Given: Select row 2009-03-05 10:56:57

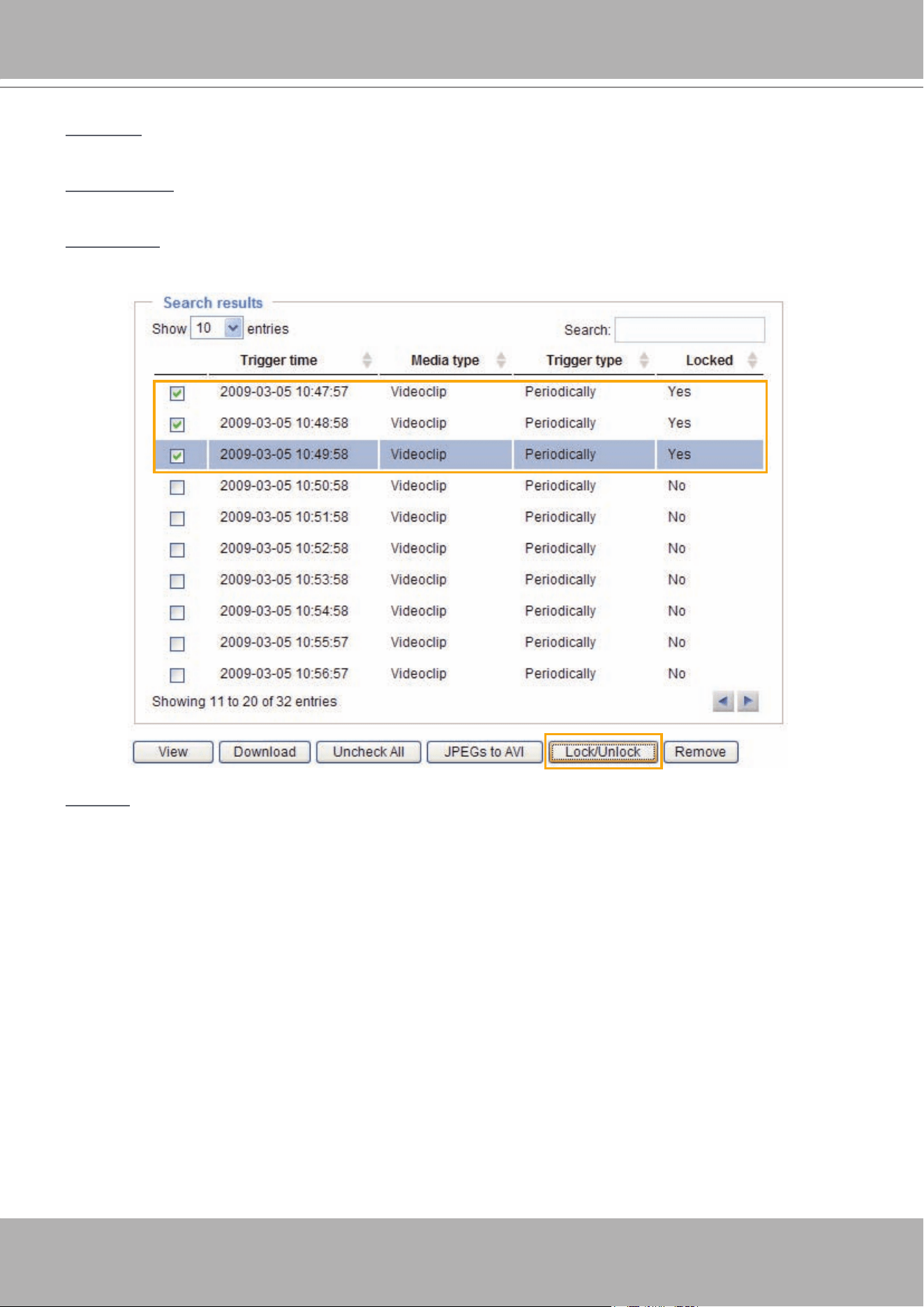Looking at the screenshot, I should (459, 674).
